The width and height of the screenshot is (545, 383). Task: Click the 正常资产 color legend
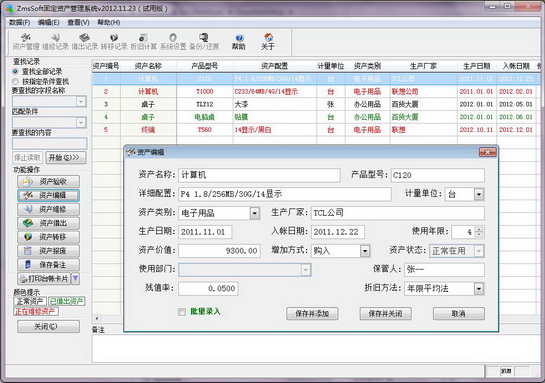pos(30,301)
